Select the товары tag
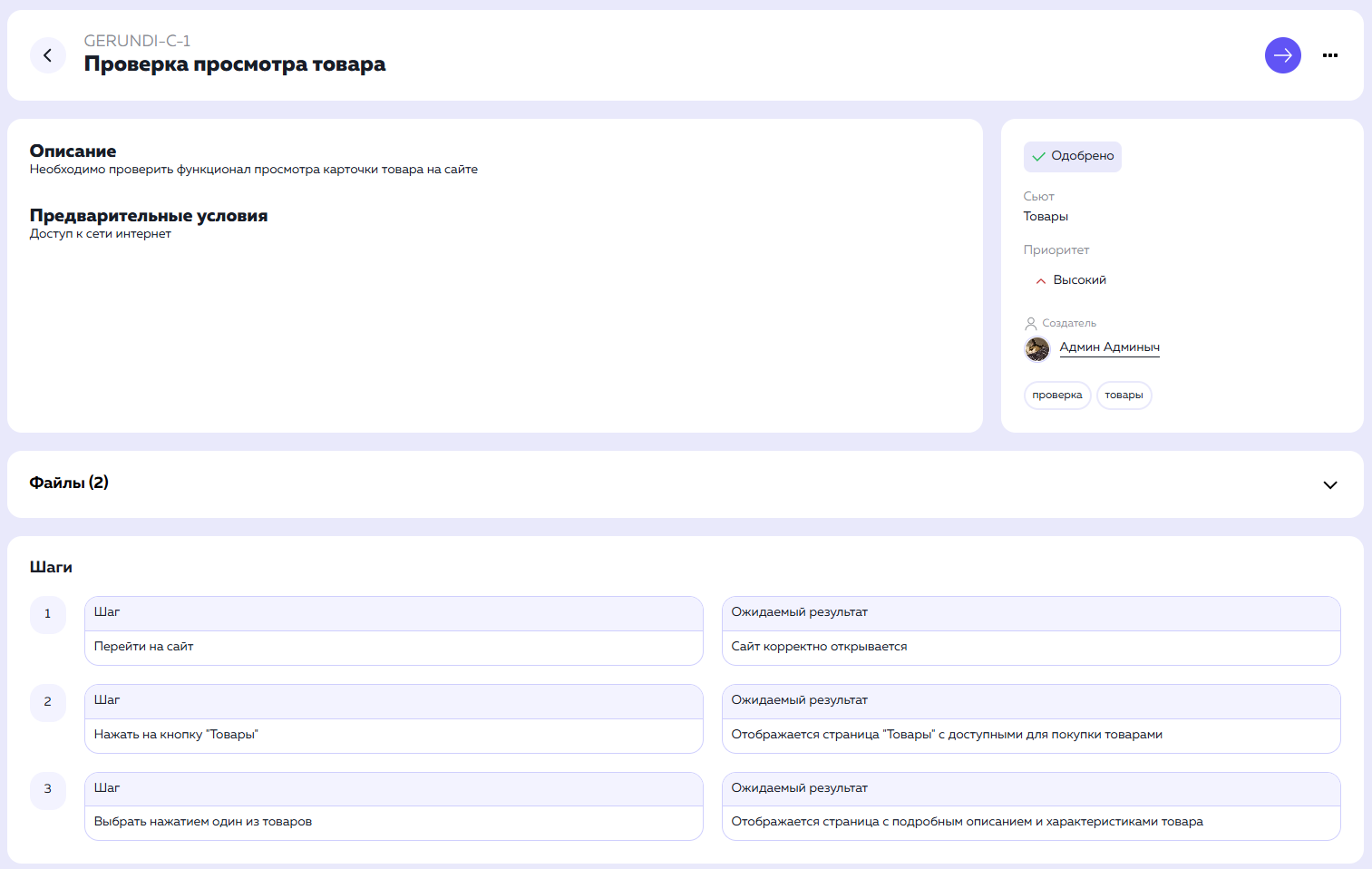This screenshot has width=1372, height=869. pos(1124,395)
